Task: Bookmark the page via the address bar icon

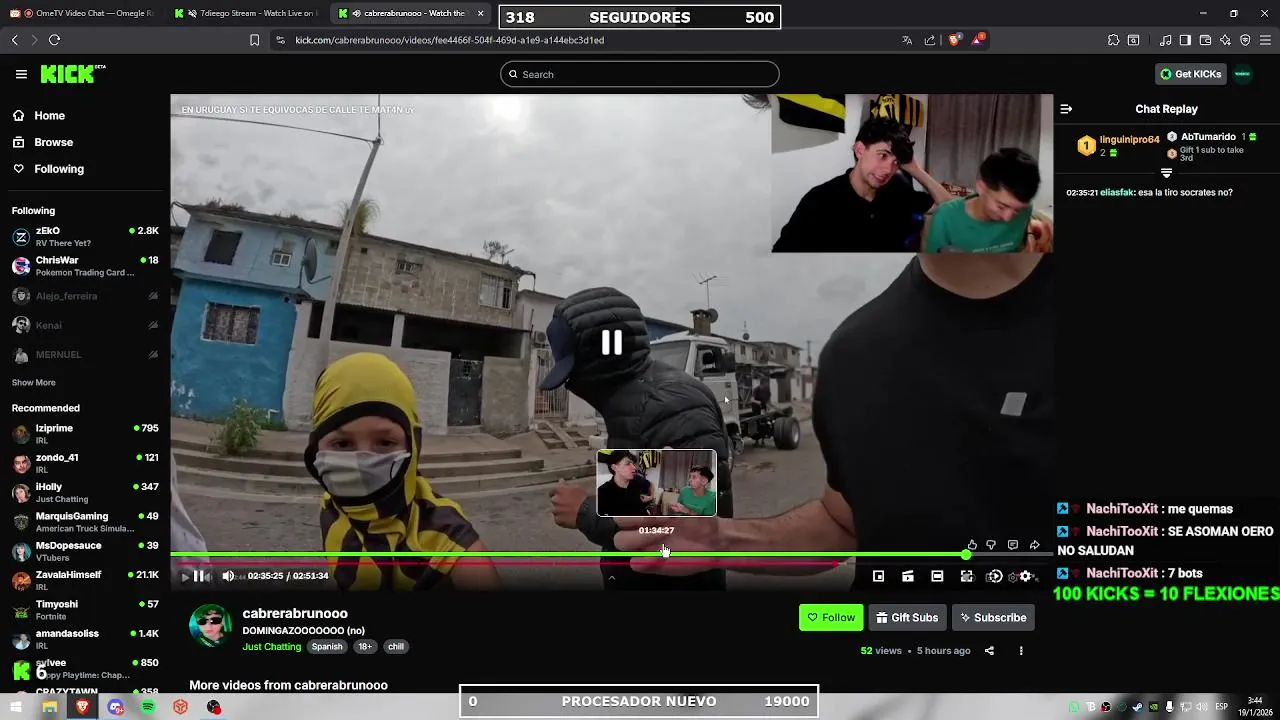Action: click(254, 40)
